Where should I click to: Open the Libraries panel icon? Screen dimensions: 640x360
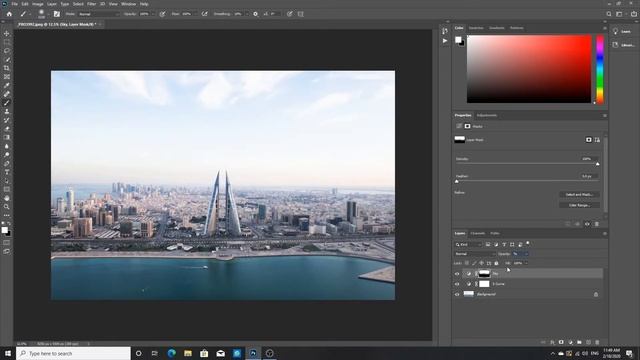click(x=616, y=45)
